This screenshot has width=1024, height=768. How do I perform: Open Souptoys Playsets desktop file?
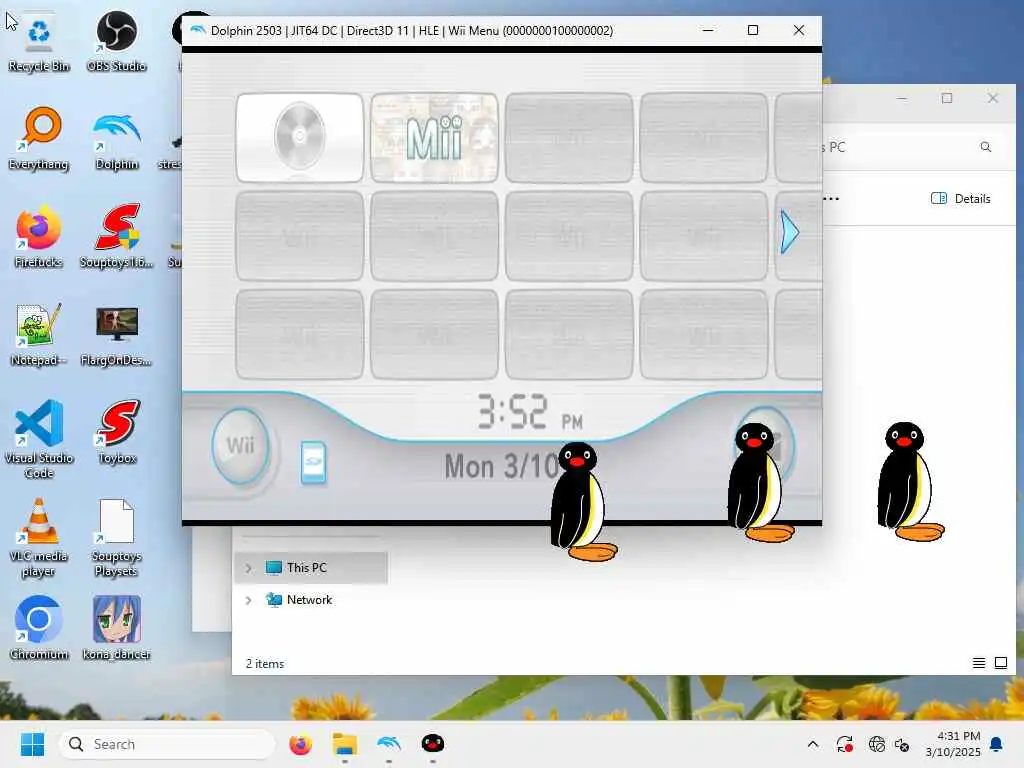pyautogui.click(x=116, y=537)
